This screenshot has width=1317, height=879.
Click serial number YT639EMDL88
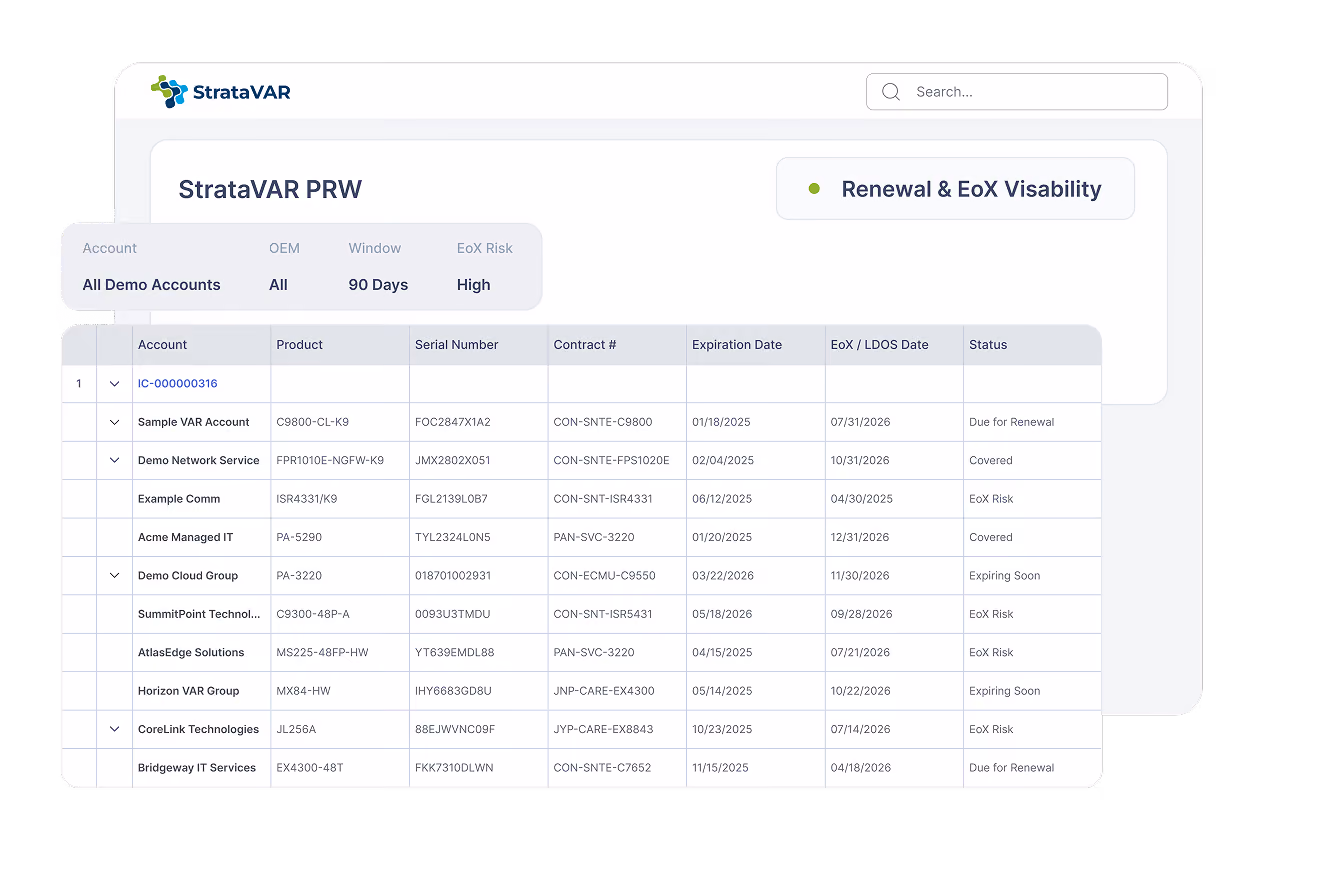[454, 653]
